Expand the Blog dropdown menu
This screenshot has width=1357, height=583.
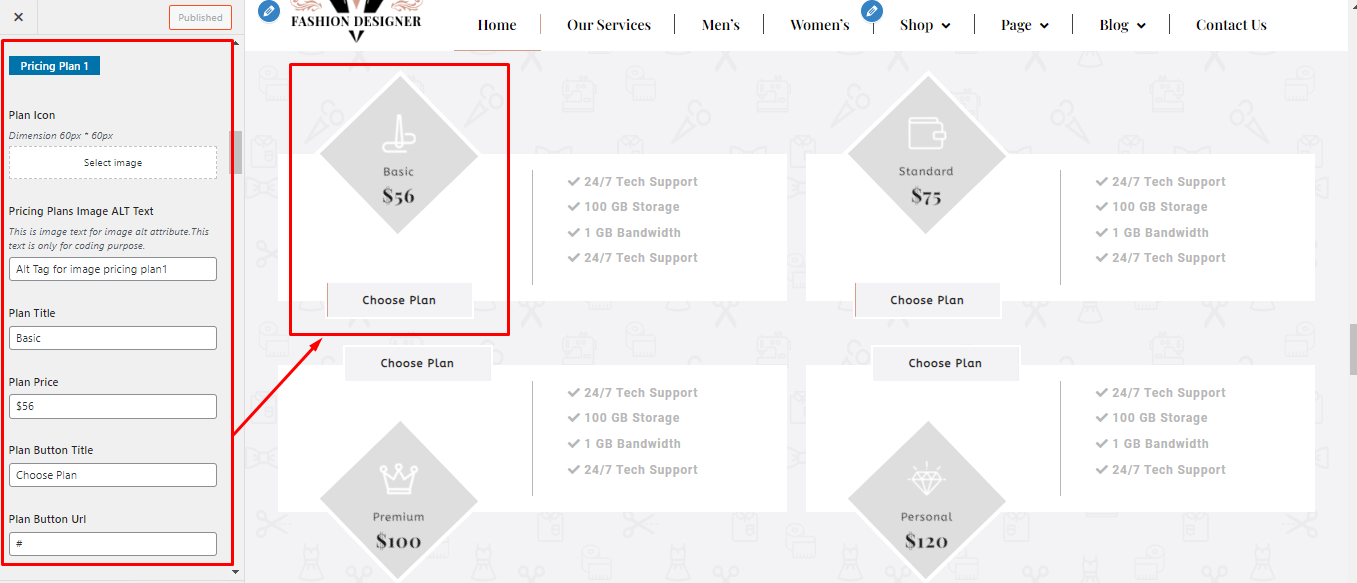[x=1122, y=25]
